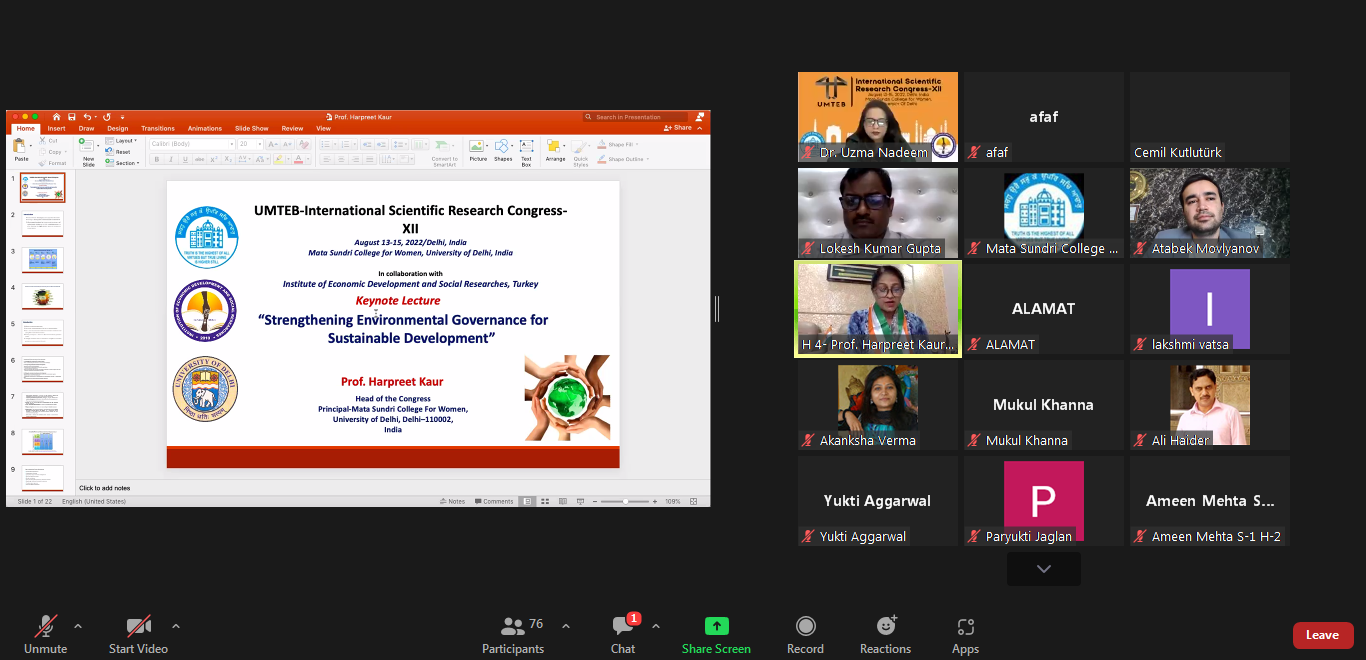Click the Record icon in Zoom
This screenshot has height=660, width=1366.
click(x=805, y=626)
